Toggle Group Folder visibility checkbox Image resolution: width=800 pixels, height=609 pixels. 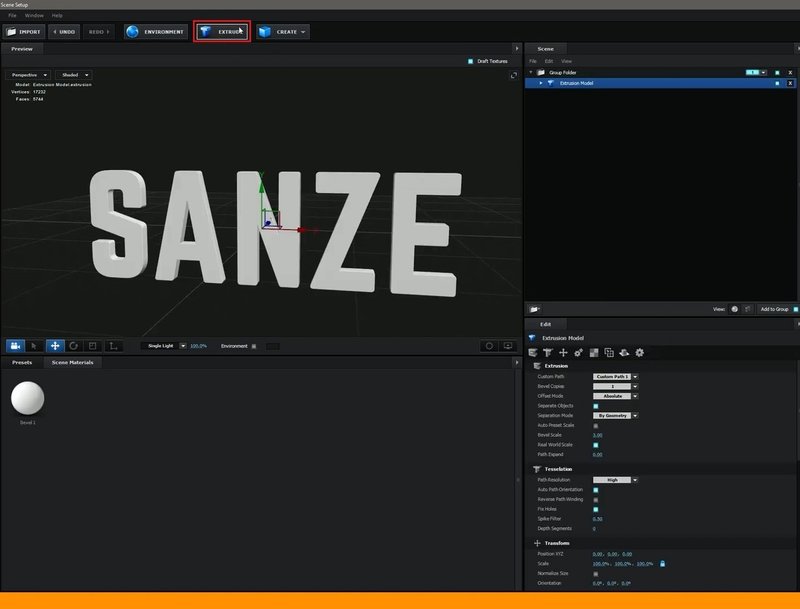[777, 73]
